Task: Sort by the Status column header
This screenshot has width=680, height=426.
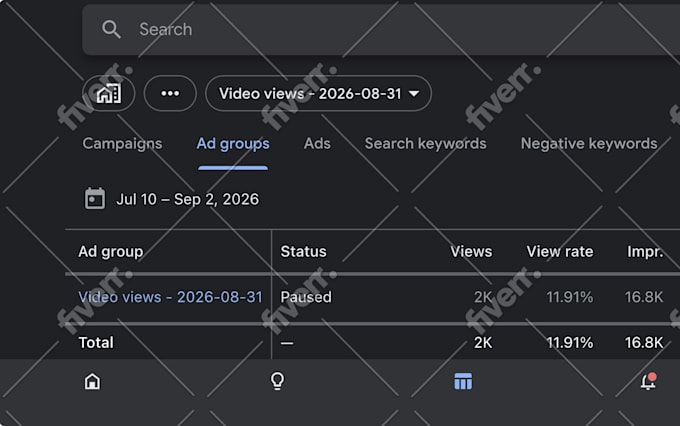Action: pyautogui.click(x=303, y=252)
